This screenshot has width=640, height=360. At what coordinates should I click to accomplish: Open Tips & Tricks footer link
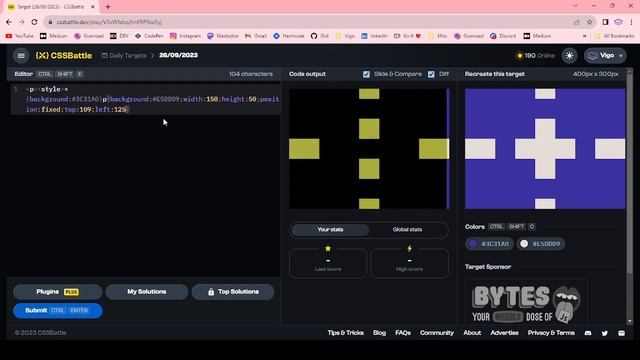[x=345, y=333]
